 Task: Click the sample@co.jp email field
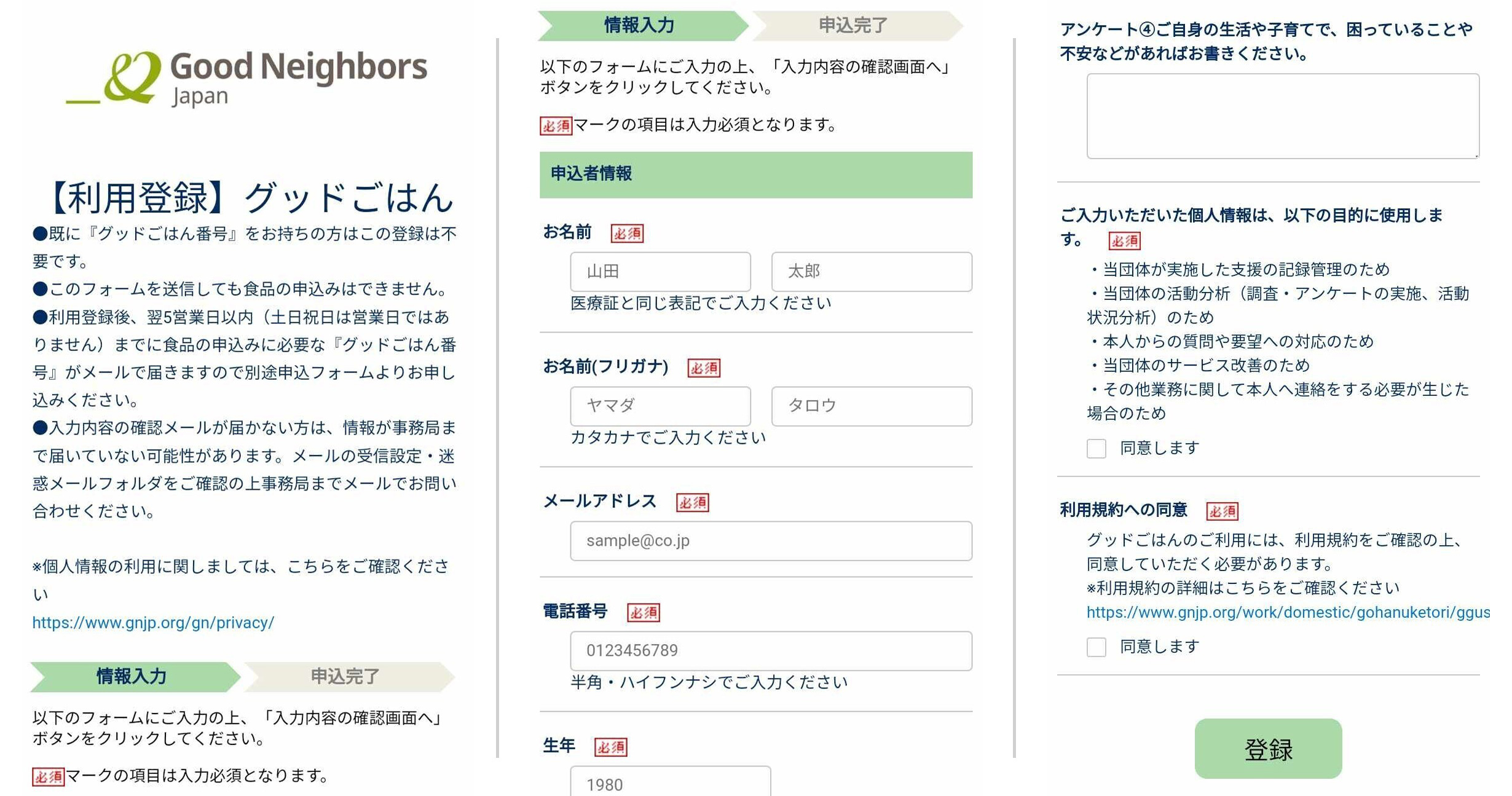pos(771,540)
